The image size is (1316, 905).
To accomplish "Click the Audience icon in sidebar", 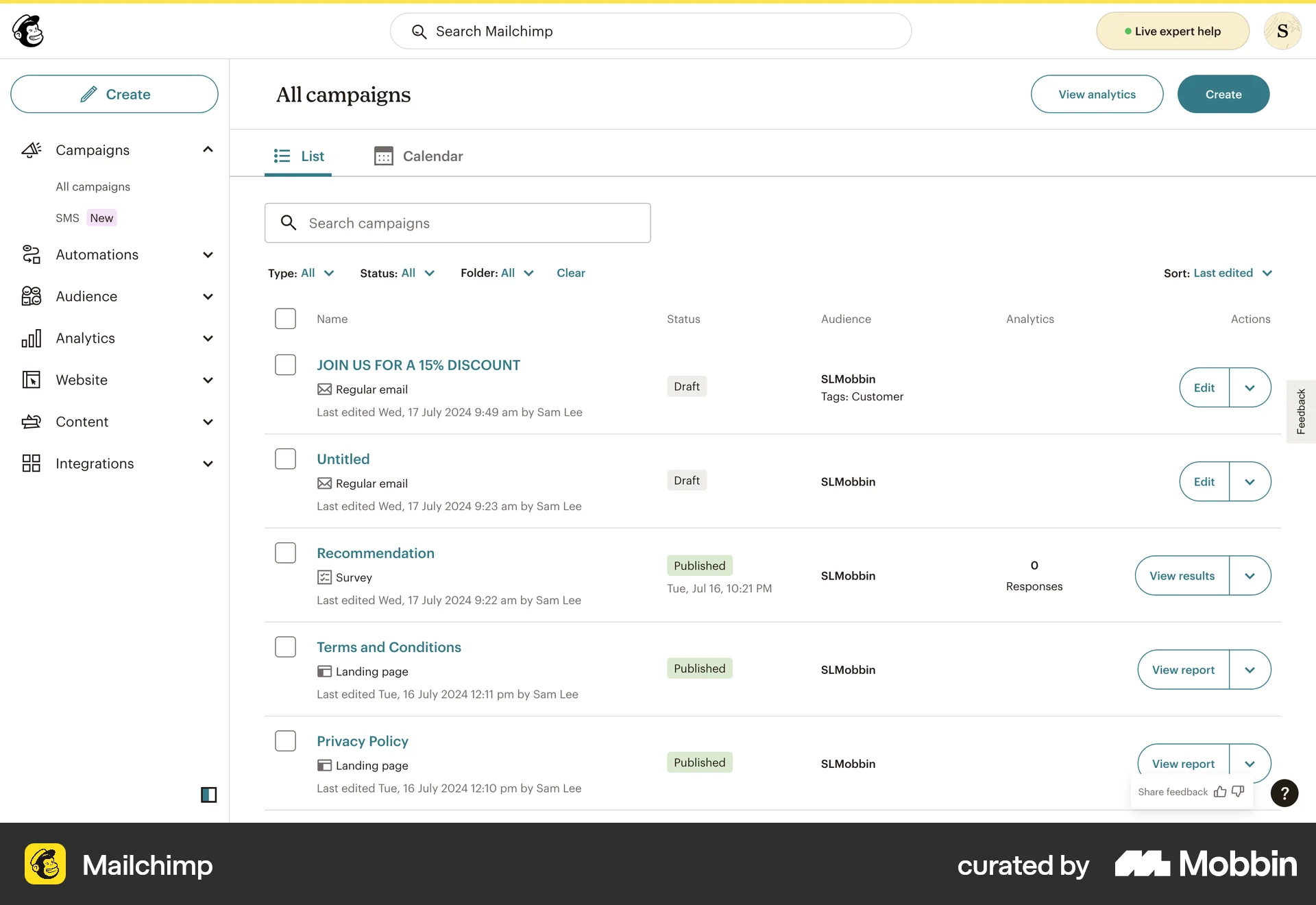I will tap(31, 296).
